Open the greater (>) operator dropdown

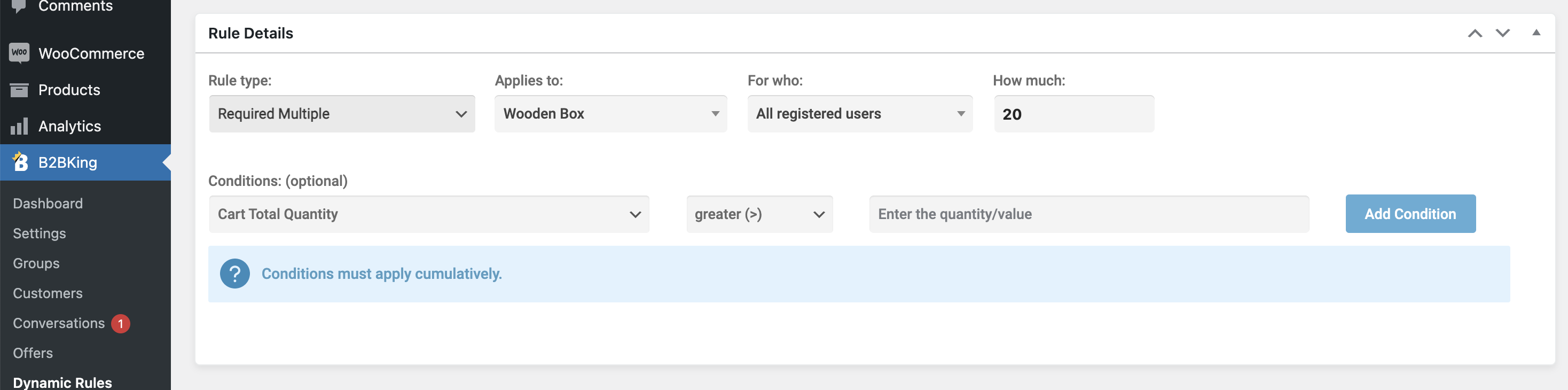(759, 214)
